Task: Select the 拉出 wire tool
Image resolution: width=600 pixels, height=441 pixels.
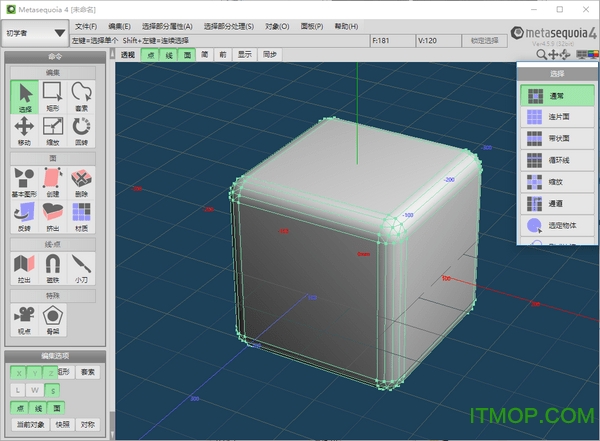Action: [24, 268]
